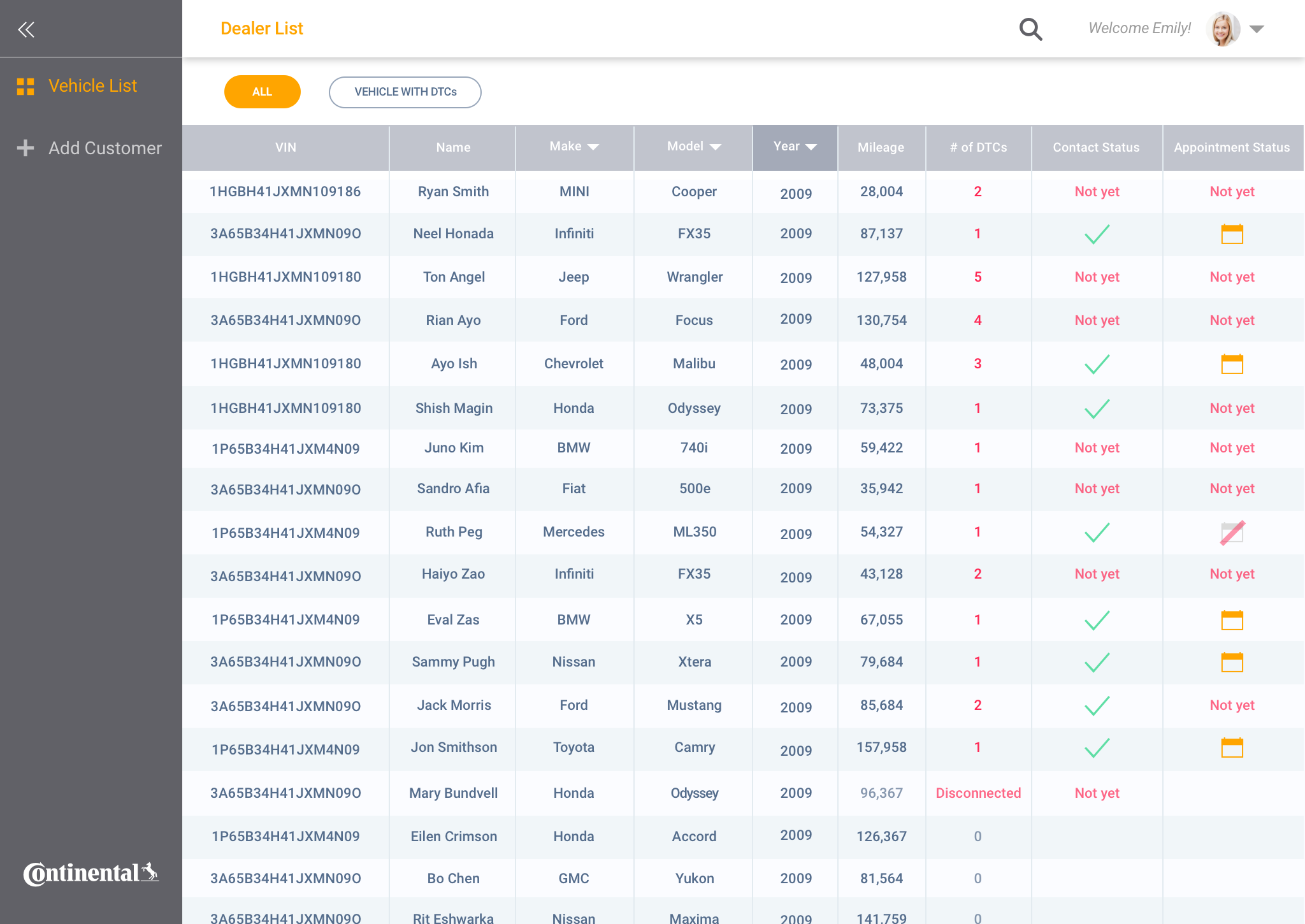Click the Chevrolet make cell
The width and height of the screenshot is (1305, 924).
[573, 364]
